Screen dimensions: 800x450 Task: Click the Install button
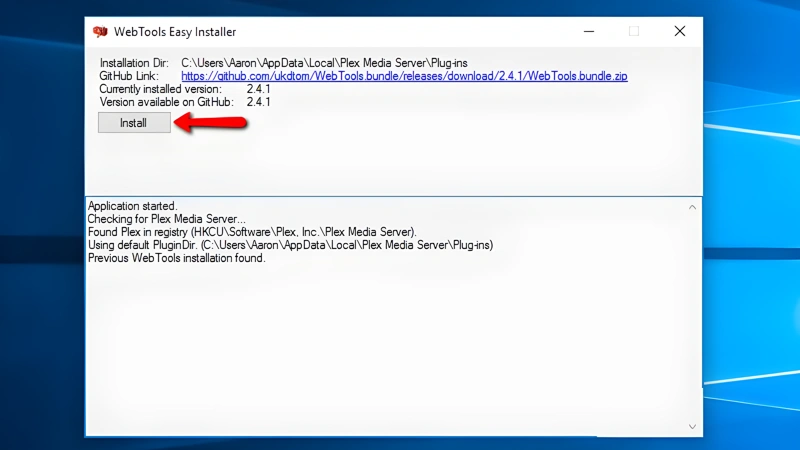point(134,123)
